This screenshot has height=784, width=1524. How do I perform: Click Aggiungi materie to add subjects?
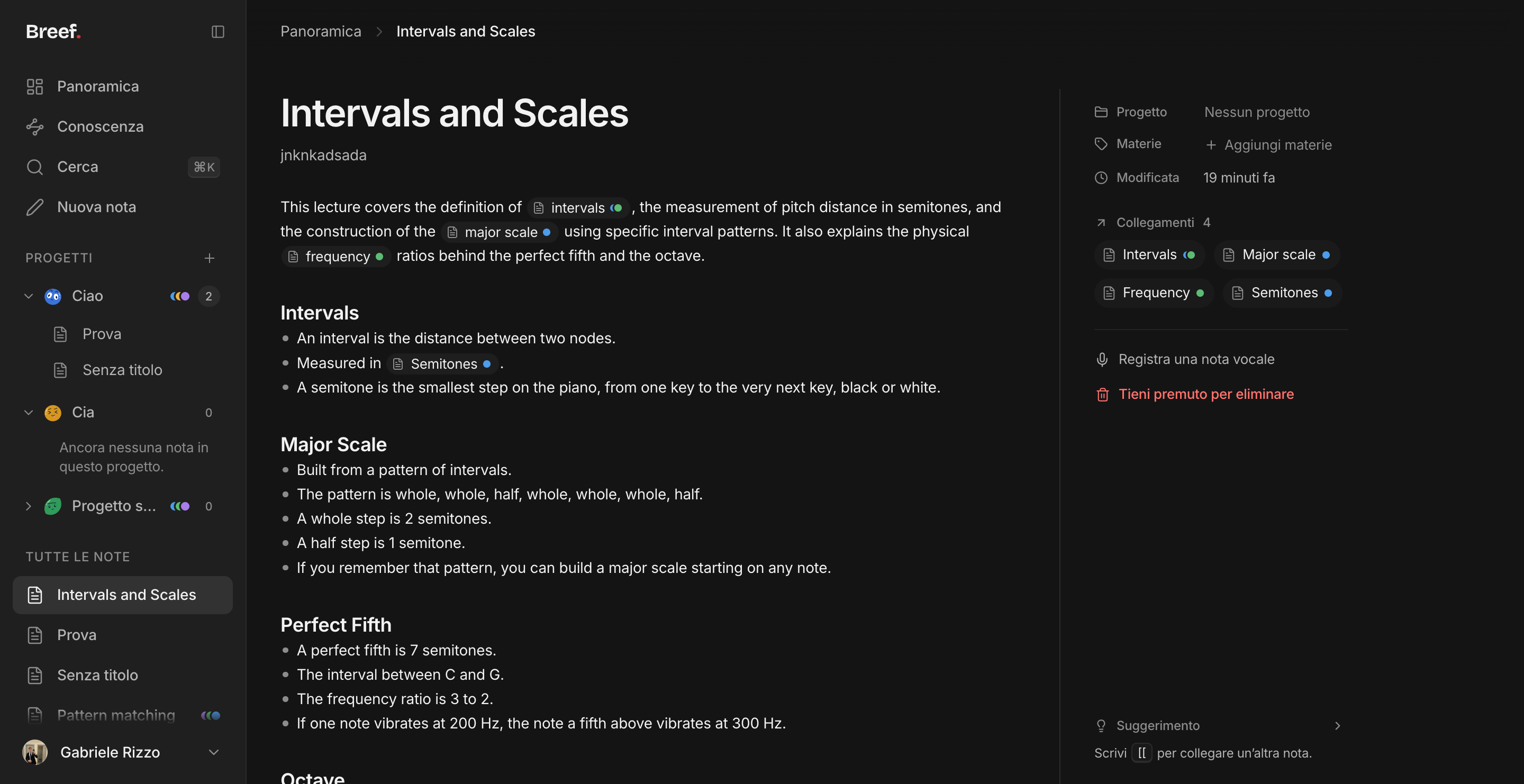[1269, 145]
